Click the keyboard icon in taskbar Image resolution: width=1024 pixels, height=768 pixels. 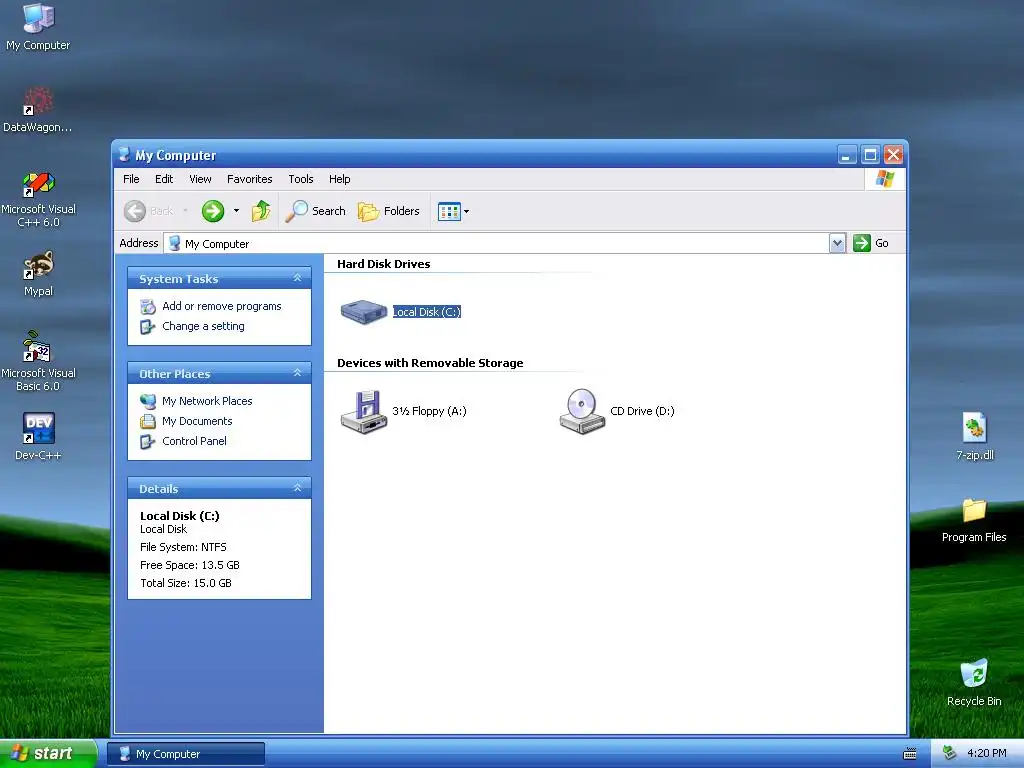(910, 754)
